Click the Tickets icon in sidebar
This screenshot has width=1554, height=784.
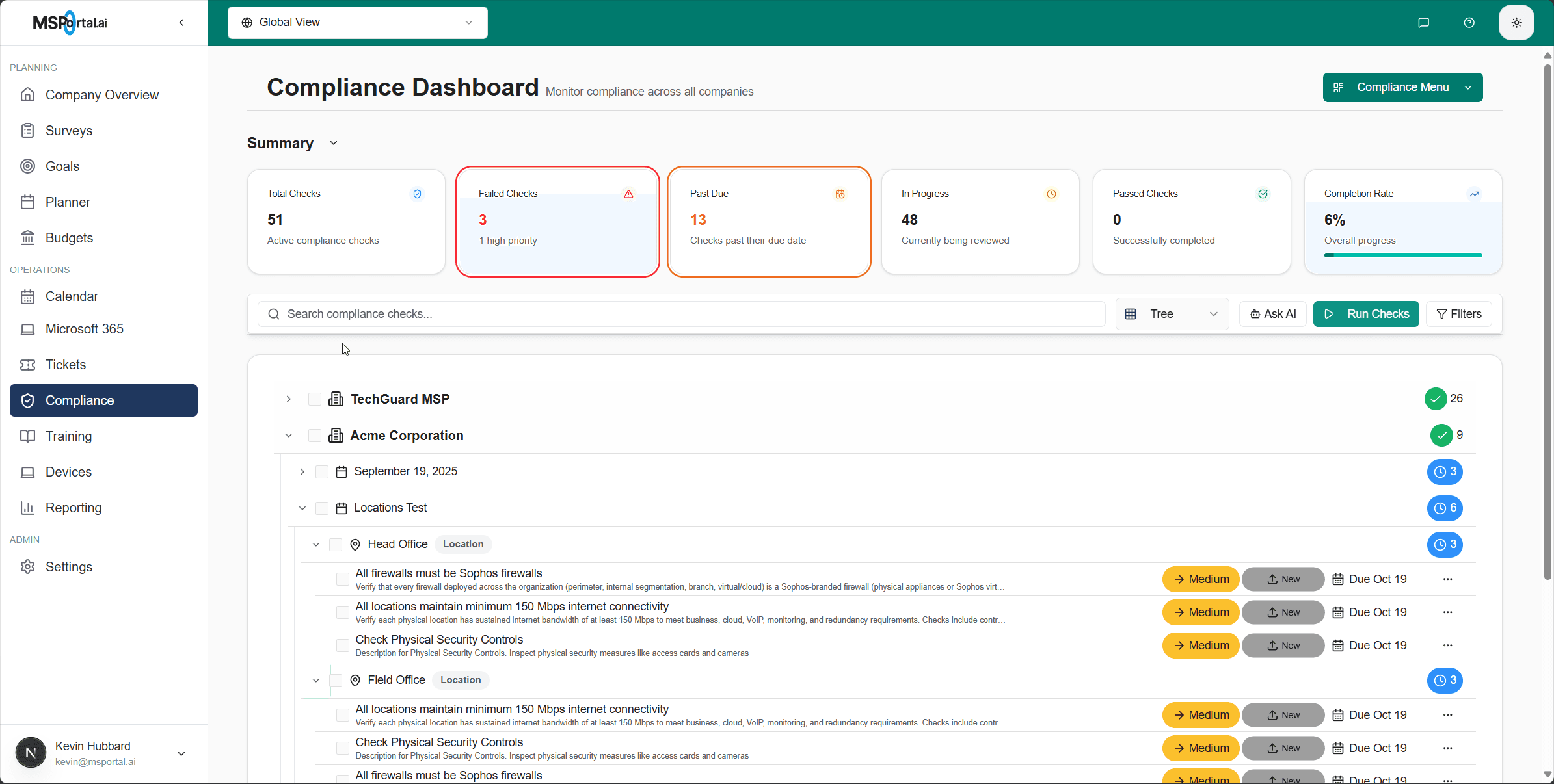pyautogui.click(x=28, y=365)
